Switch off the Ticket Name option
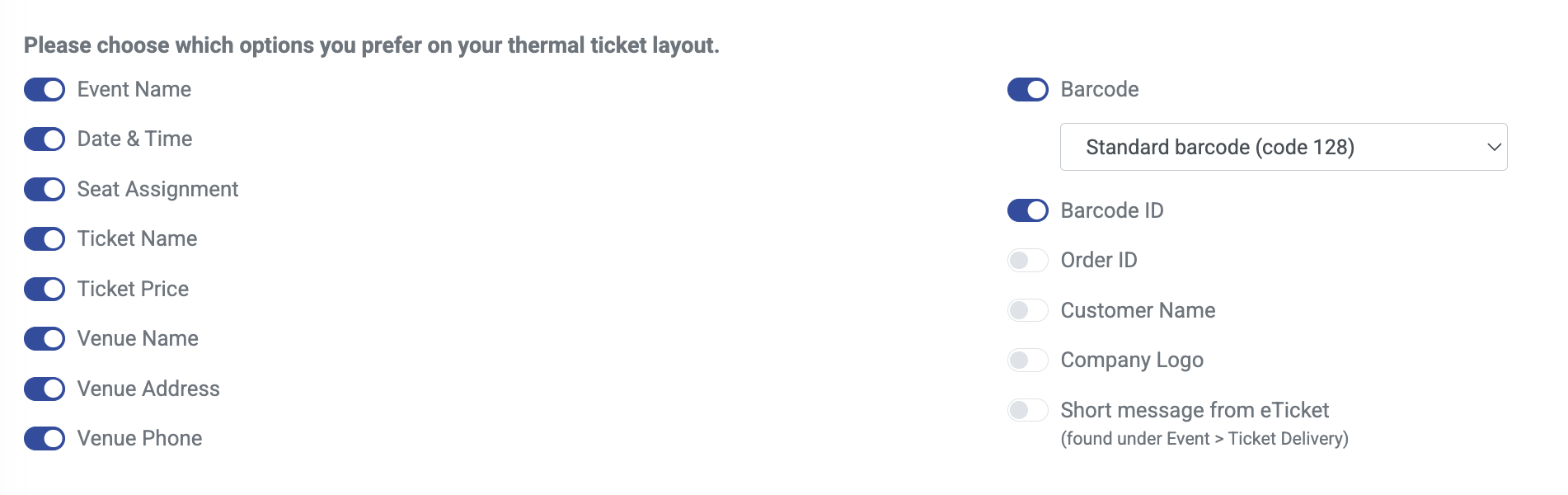The width and height of the screenshot is (1568, 495). [x=45, y=239]
